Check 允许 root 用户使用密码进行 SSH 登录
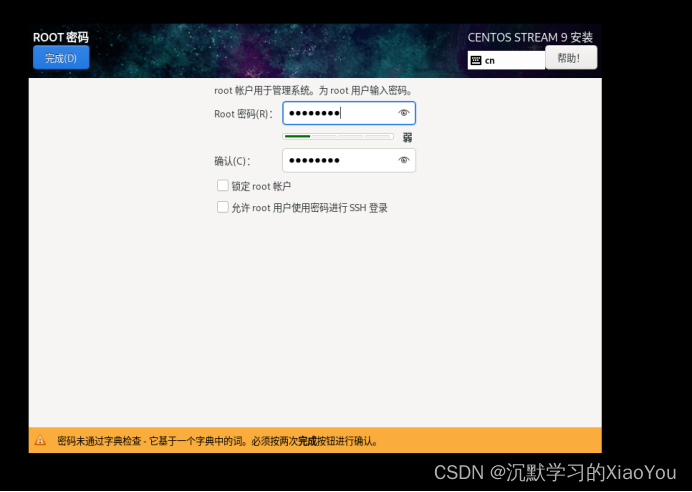Viewport: 692px width, 492px height. 223,207
